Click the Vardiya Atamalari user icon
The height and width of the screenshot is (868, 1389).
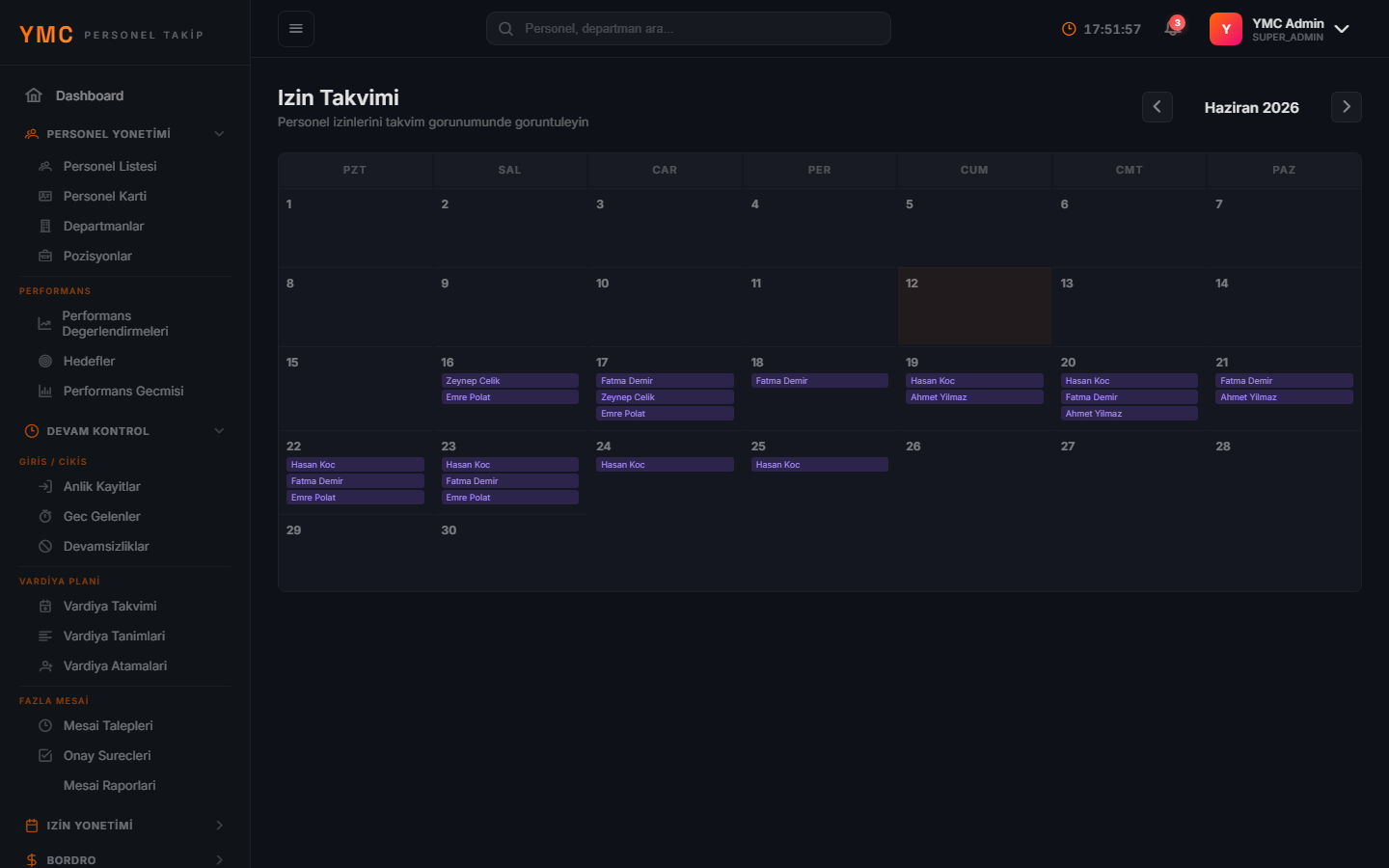point(45,665)
